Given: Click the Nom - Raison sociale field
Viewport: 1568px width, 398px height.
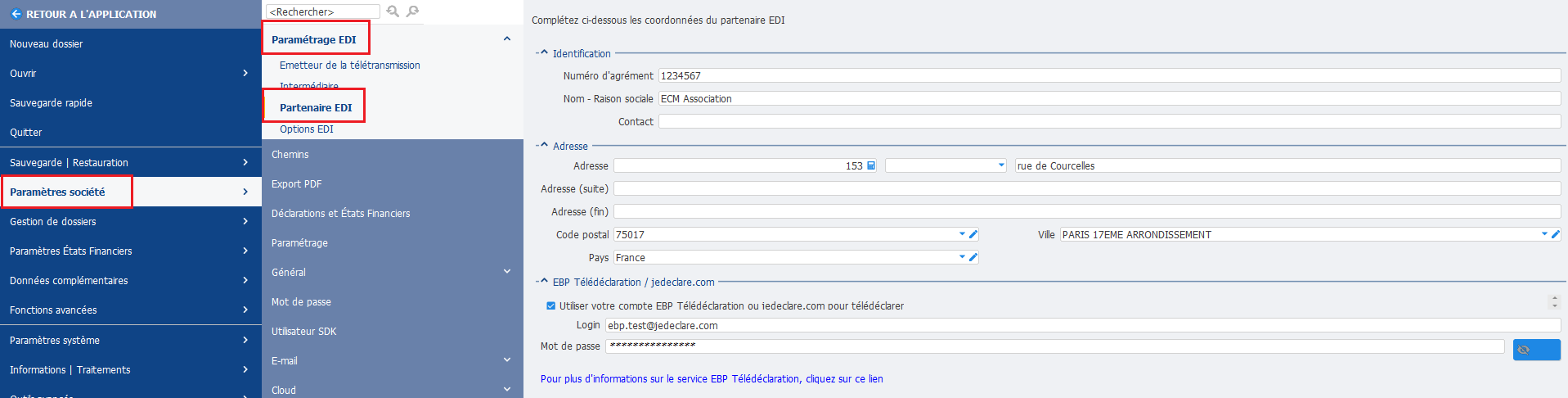Looking at the screenshot, I should (1110, 98).
